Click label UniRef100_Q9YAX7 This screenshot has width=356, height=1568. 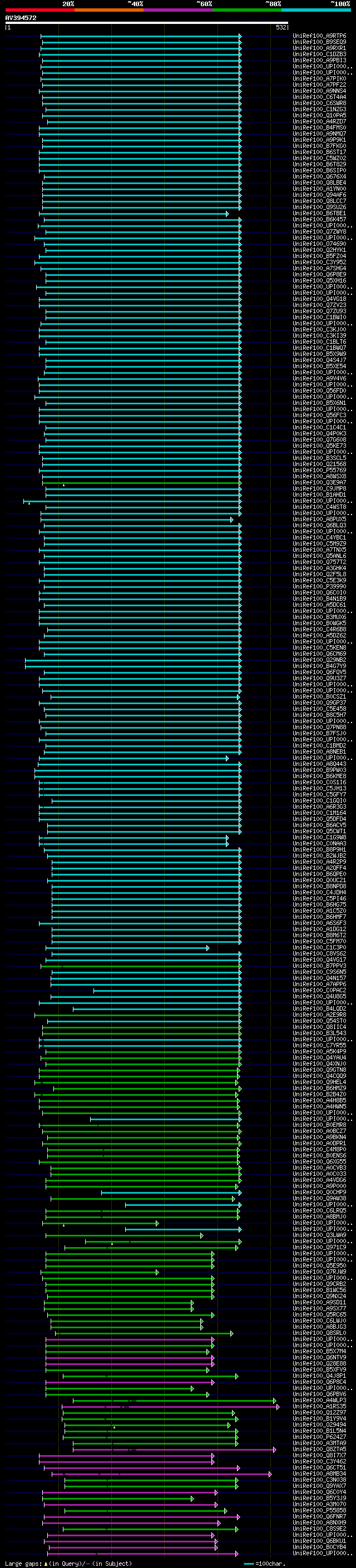pyautogui.click(x=319, y=1486)
